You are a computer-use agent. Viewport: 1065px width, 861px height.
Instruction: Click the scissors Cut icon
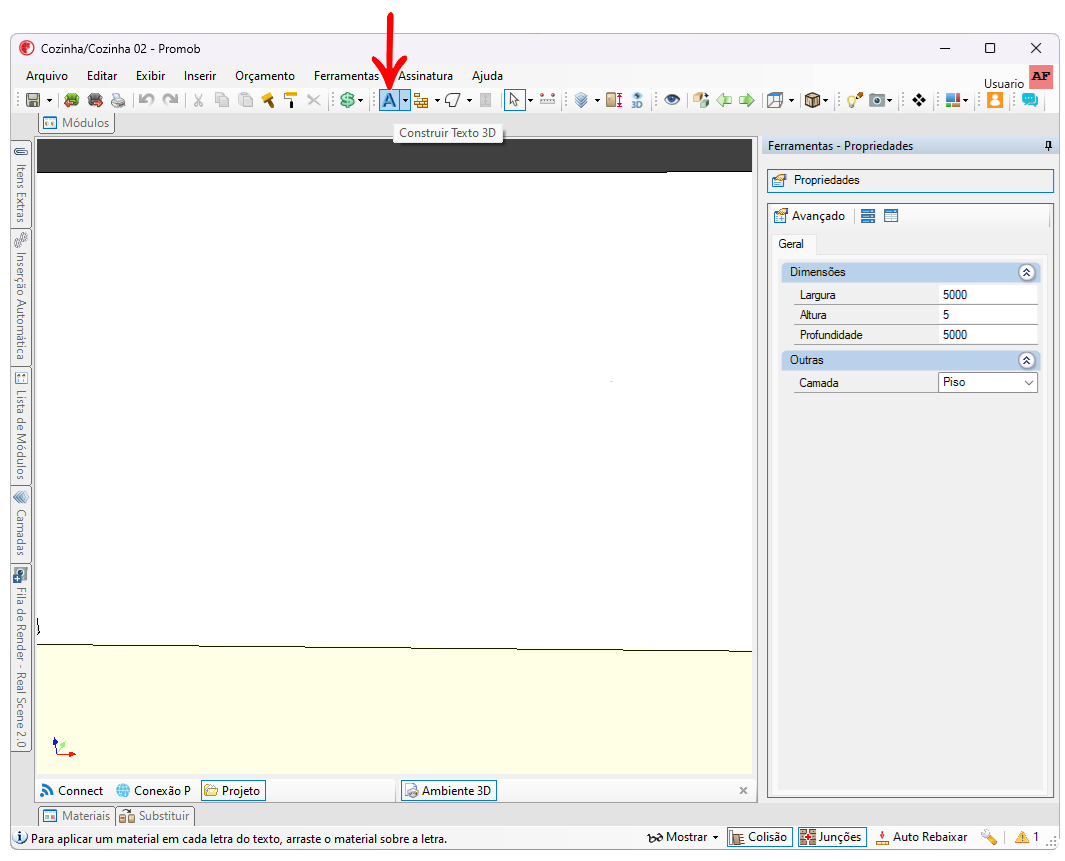pos(198,100)
